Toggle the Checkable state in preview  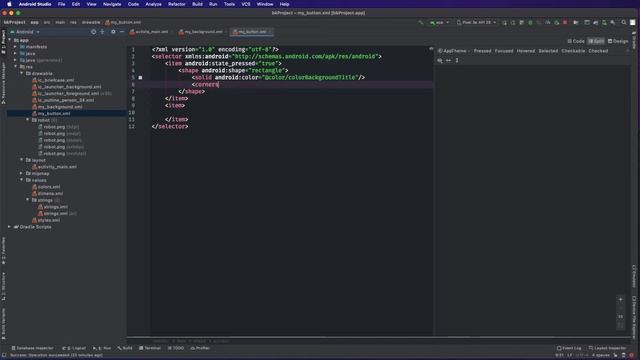pos(573,51)
